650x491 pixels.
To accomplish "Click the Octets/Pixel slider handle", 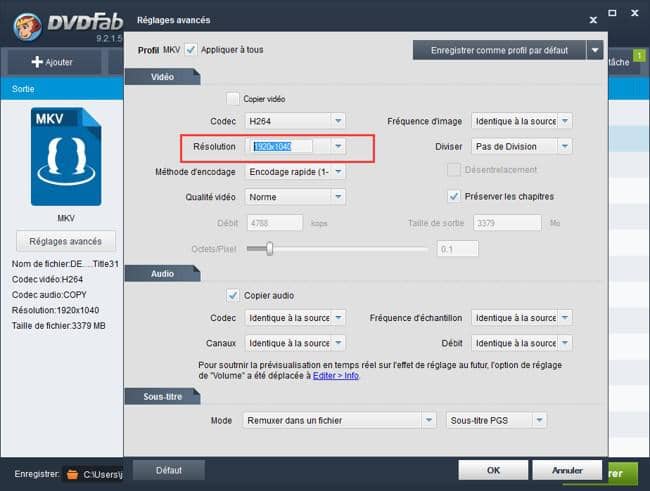I will tap(269, 249).
